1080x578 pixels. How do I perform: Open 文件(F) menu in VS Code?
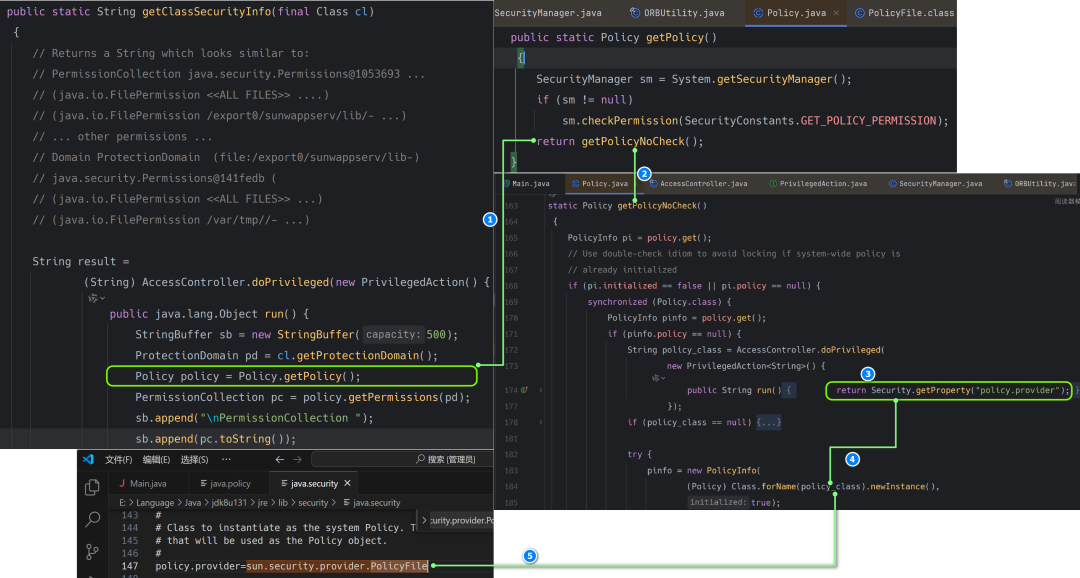pos(118,460)
